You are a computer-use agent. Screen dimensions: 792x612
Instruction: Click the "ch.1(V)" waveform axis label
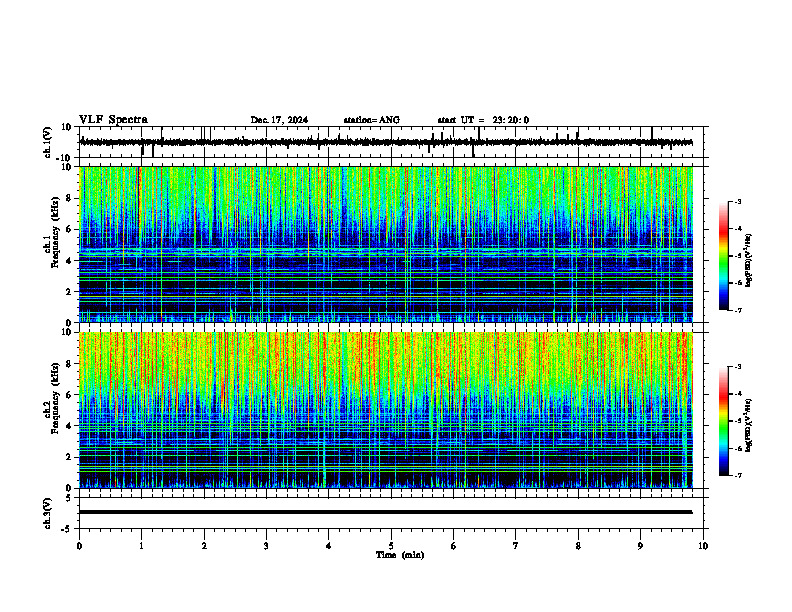(48, 142)
